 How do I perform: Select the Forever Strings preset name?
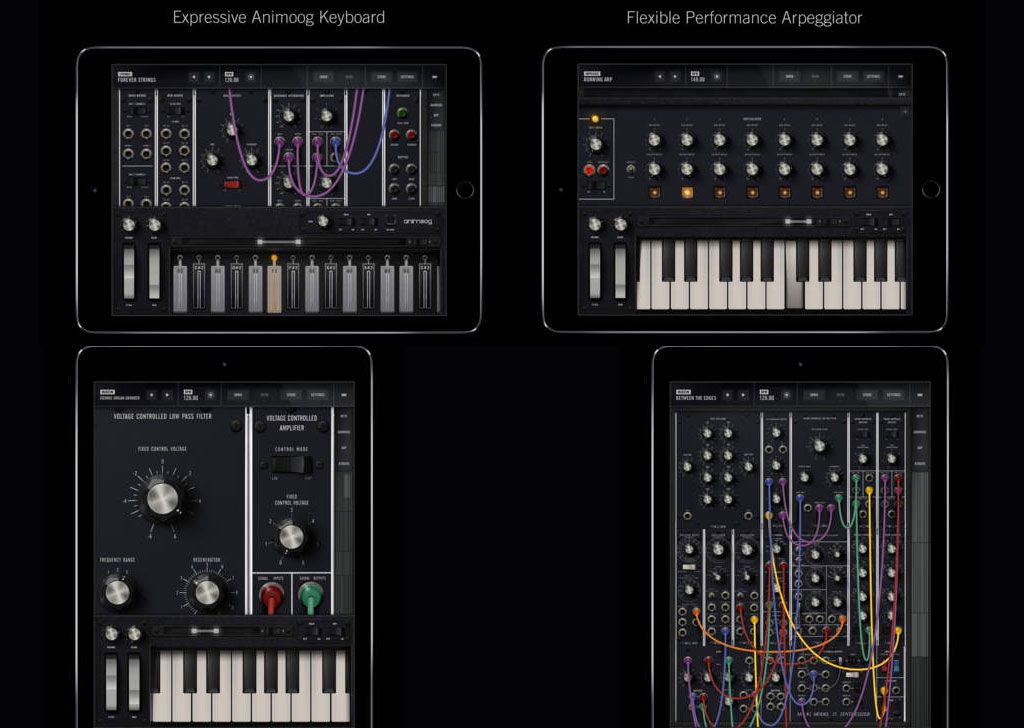click(x=136, y=80)
